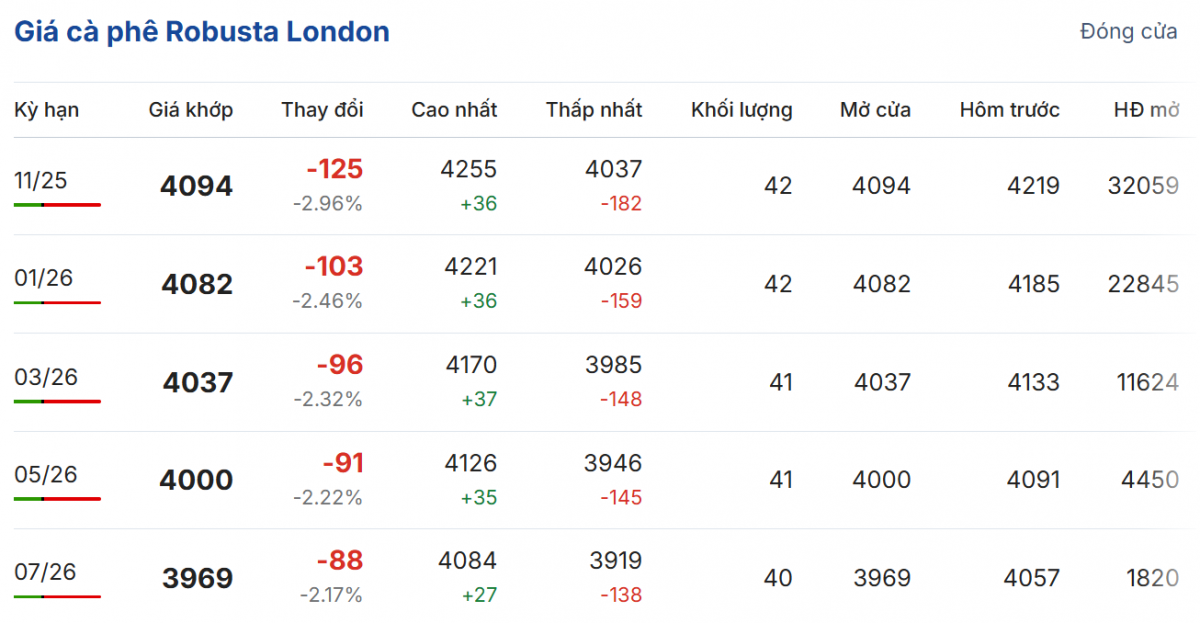The image size is (1200, 623).
Task: Click the matched price 4094
Action: (196, 186)
